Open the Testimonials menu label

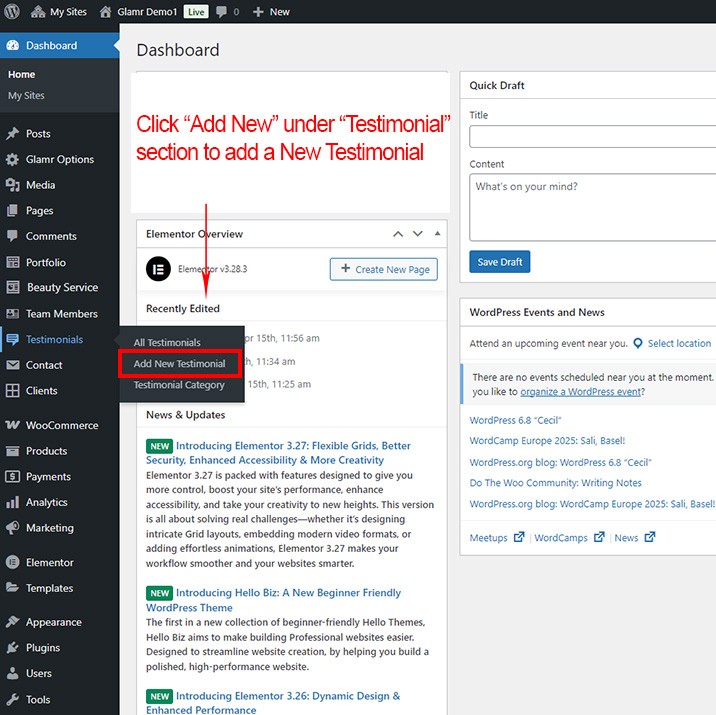[54, 339]
